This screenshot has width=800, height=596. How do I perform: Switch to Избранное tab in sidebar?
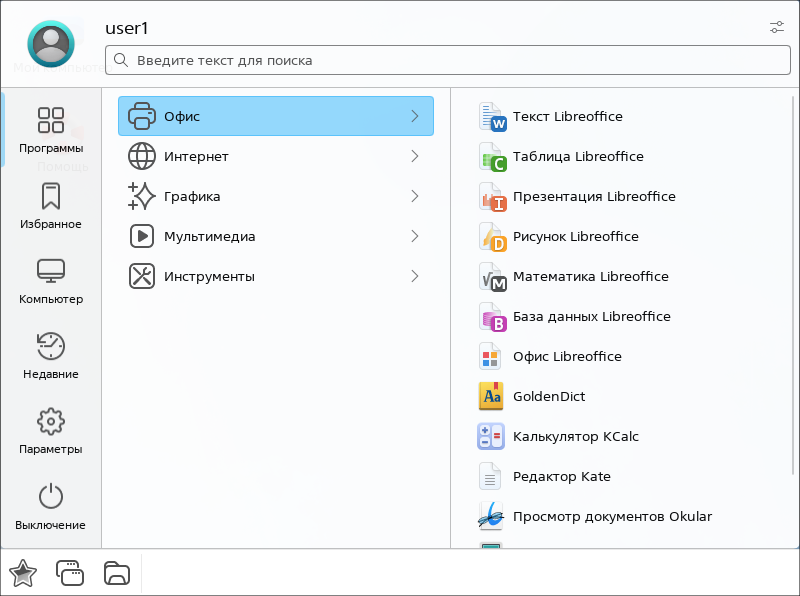point(51,206)
